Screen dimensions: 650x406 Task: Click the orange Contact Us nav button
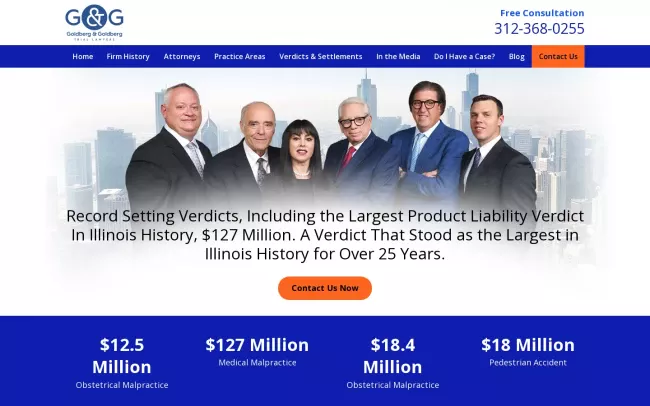pyautogui.click(x=558, y=56)
